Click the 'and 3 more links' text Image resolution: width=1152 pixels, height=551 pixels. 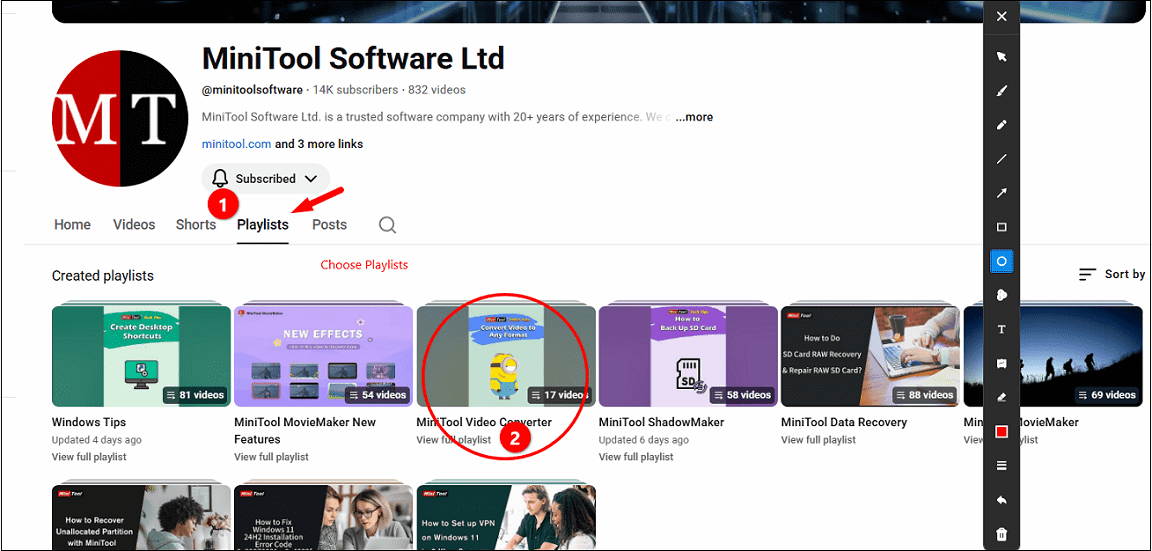(x=319, y=144)
